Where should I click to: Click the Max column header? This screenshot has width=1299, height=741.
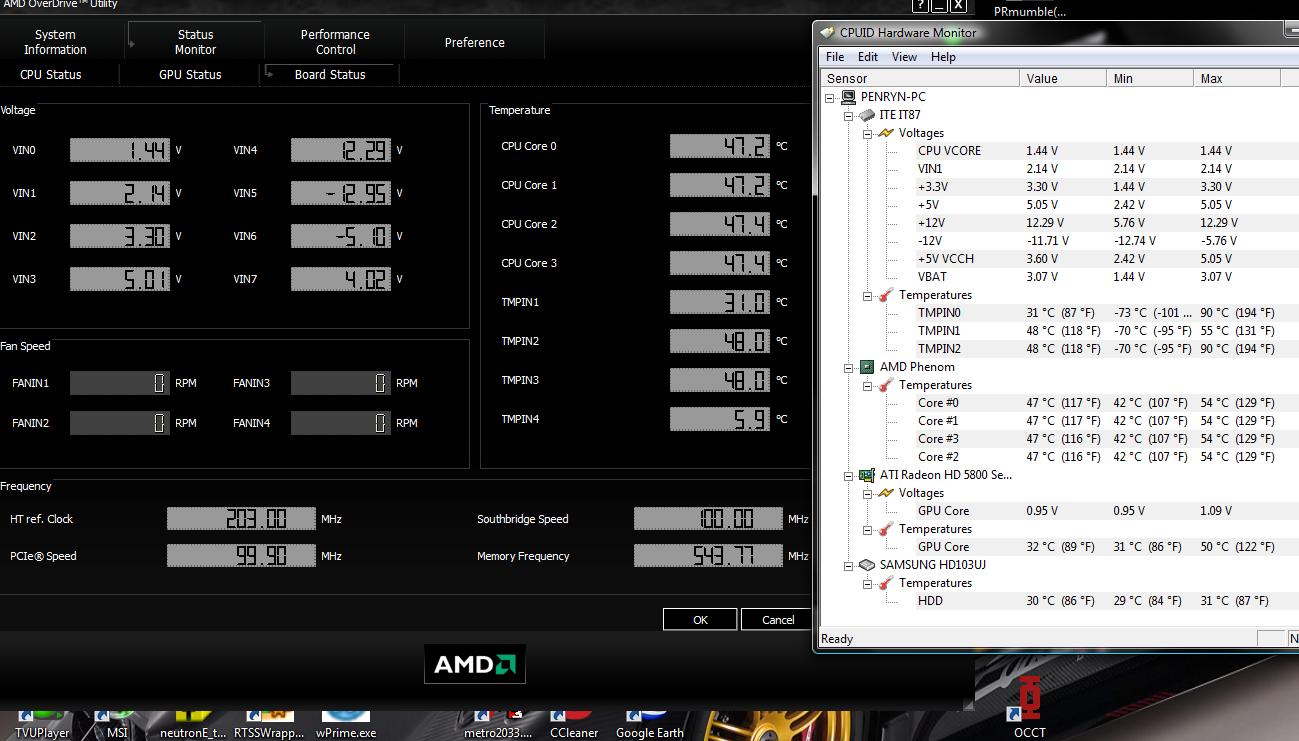click(1237, 78)
